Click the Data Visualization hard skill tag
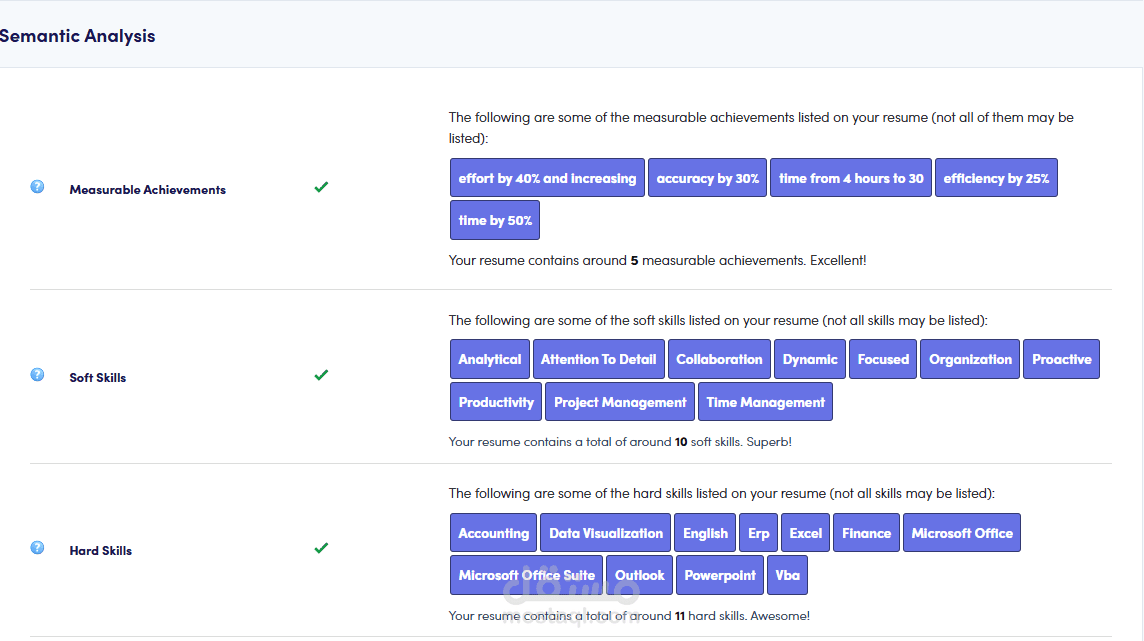The width and height of the screenshot is (1144, 641). pyautogui.click(x=606, y=533)
